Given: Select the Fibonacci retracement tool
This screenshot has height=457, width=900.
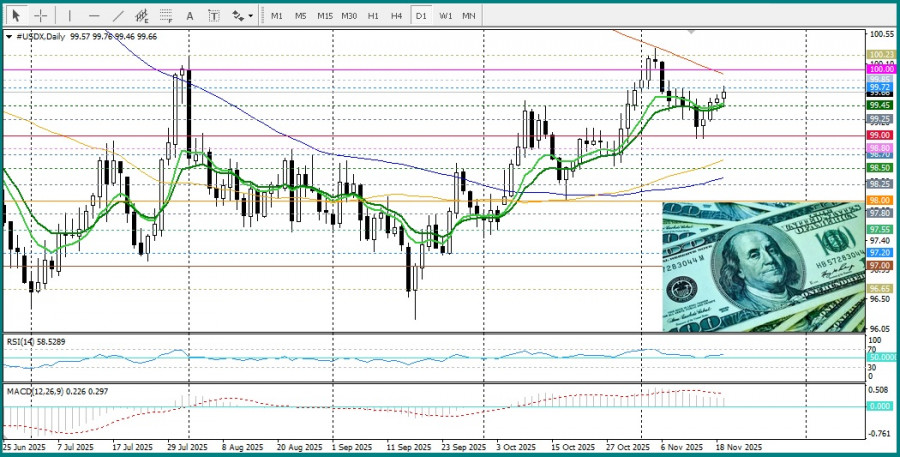Looking at the screenshot, I should coord(167,16).
